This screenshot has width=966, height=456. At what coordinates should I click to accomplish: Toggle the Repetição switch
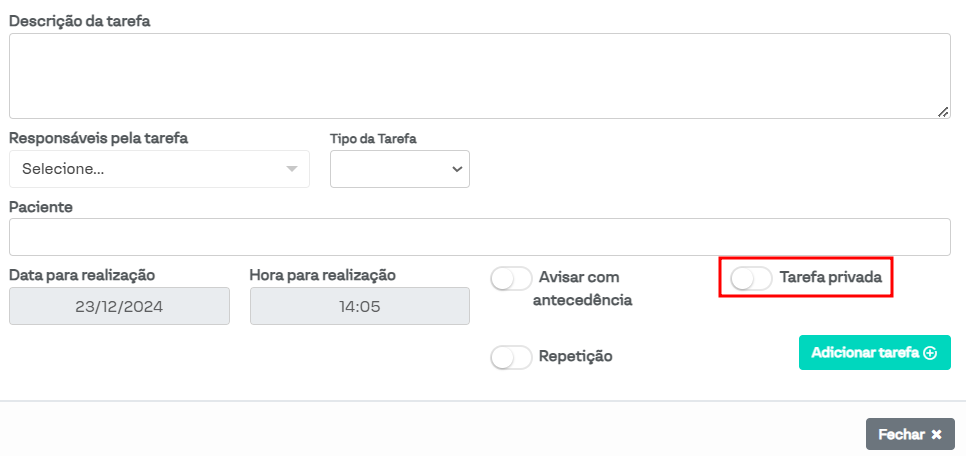pyautogui.click(x=511, y=357)
